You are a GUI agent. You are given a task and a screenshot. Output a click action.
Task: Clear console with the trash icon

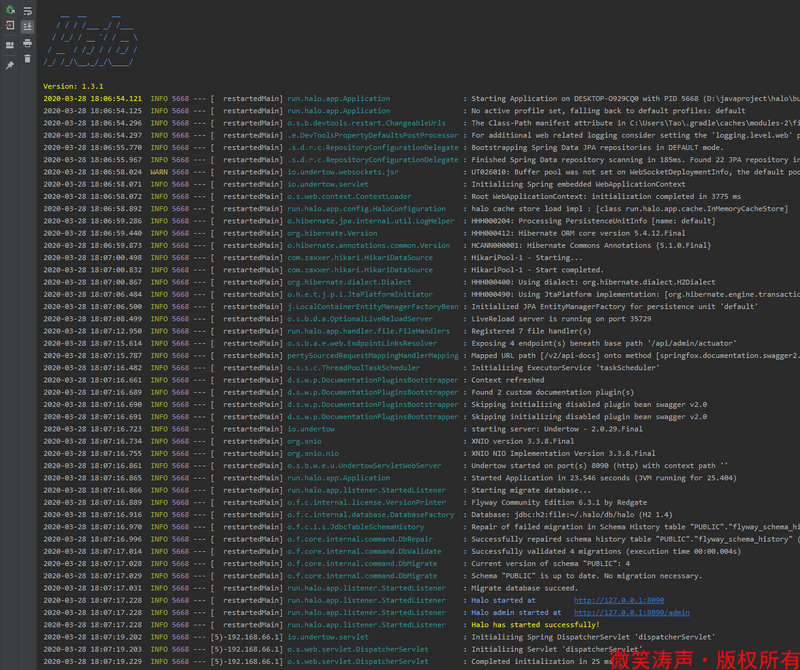(28, 59)
